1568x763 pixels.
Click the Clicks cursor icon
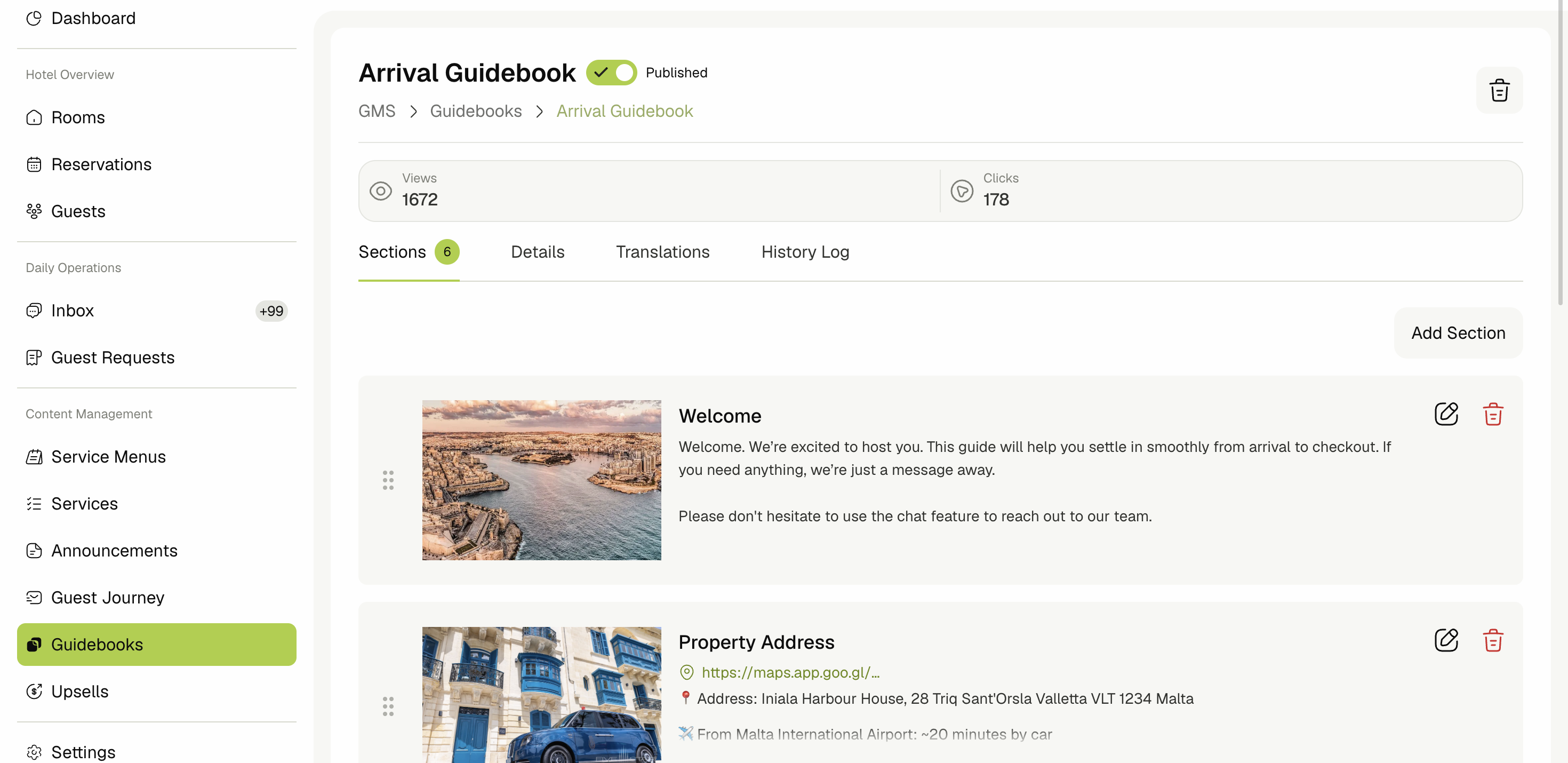click(x=962, y=191)
